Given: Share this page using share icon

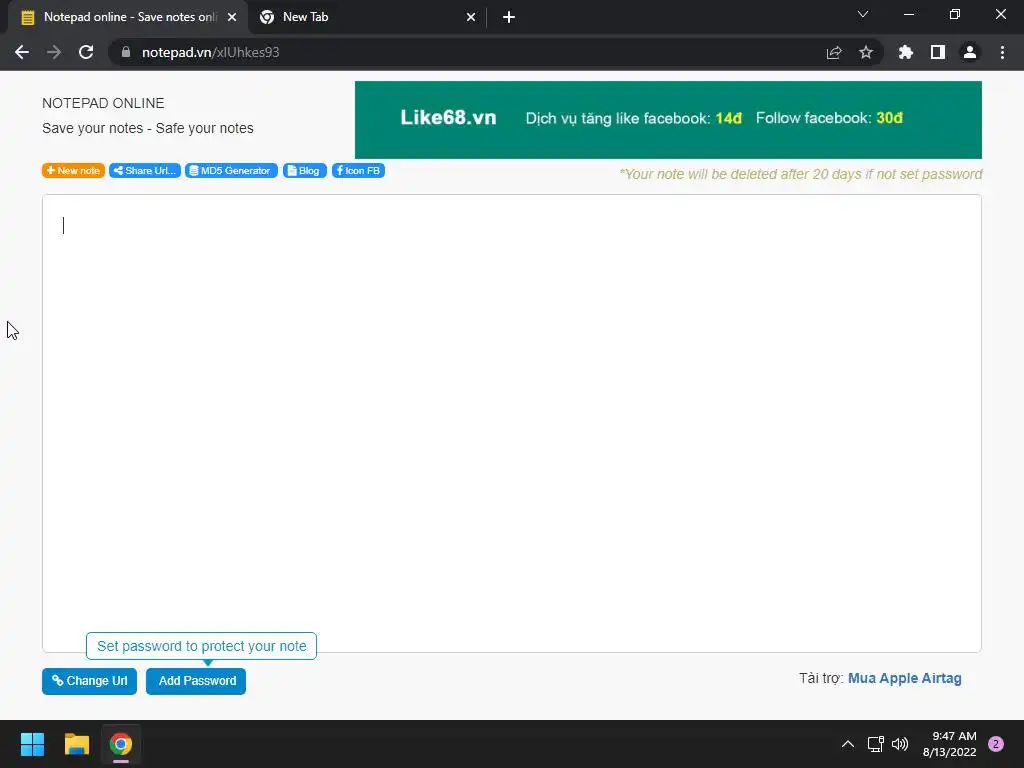Looking at the screenshot, I should 834,52.
